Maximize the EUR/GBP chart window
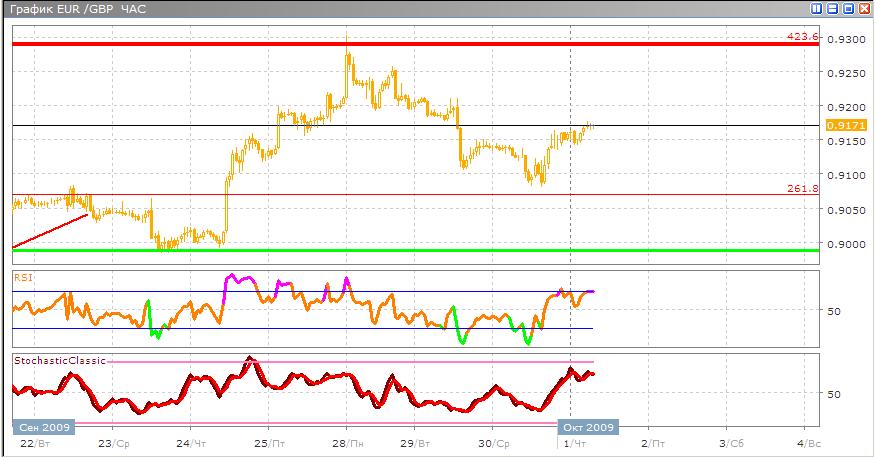The image size is (875, 457). pos(848,9)
